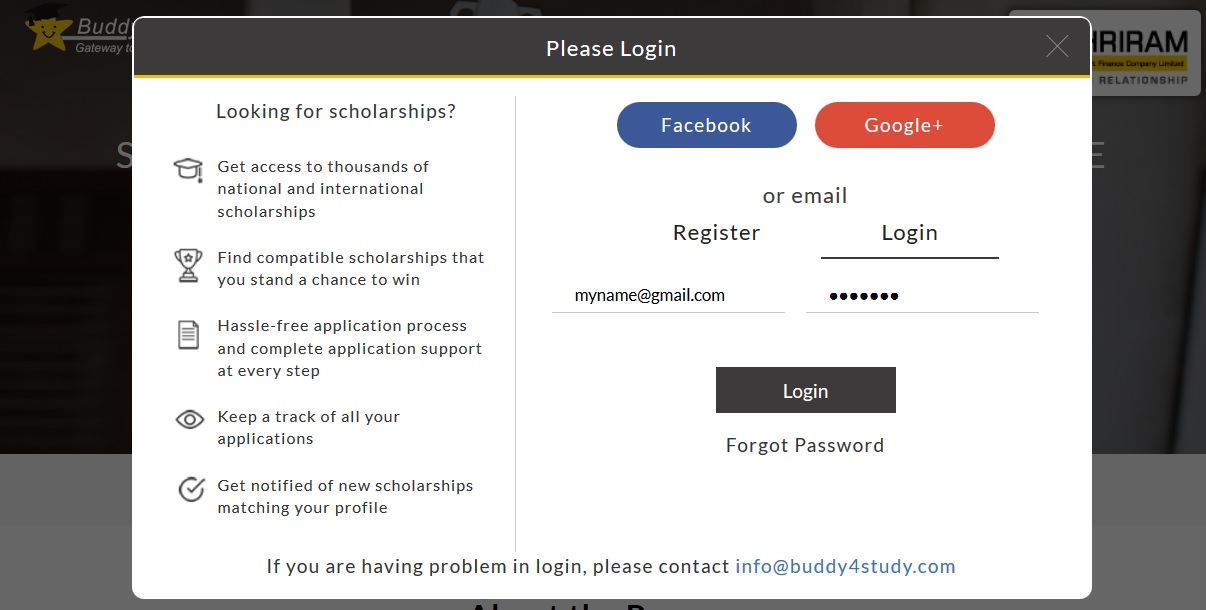Click the email address input field
This screenshot has height=610, width=1206.
pyautogui.click(x=668, y=296)
